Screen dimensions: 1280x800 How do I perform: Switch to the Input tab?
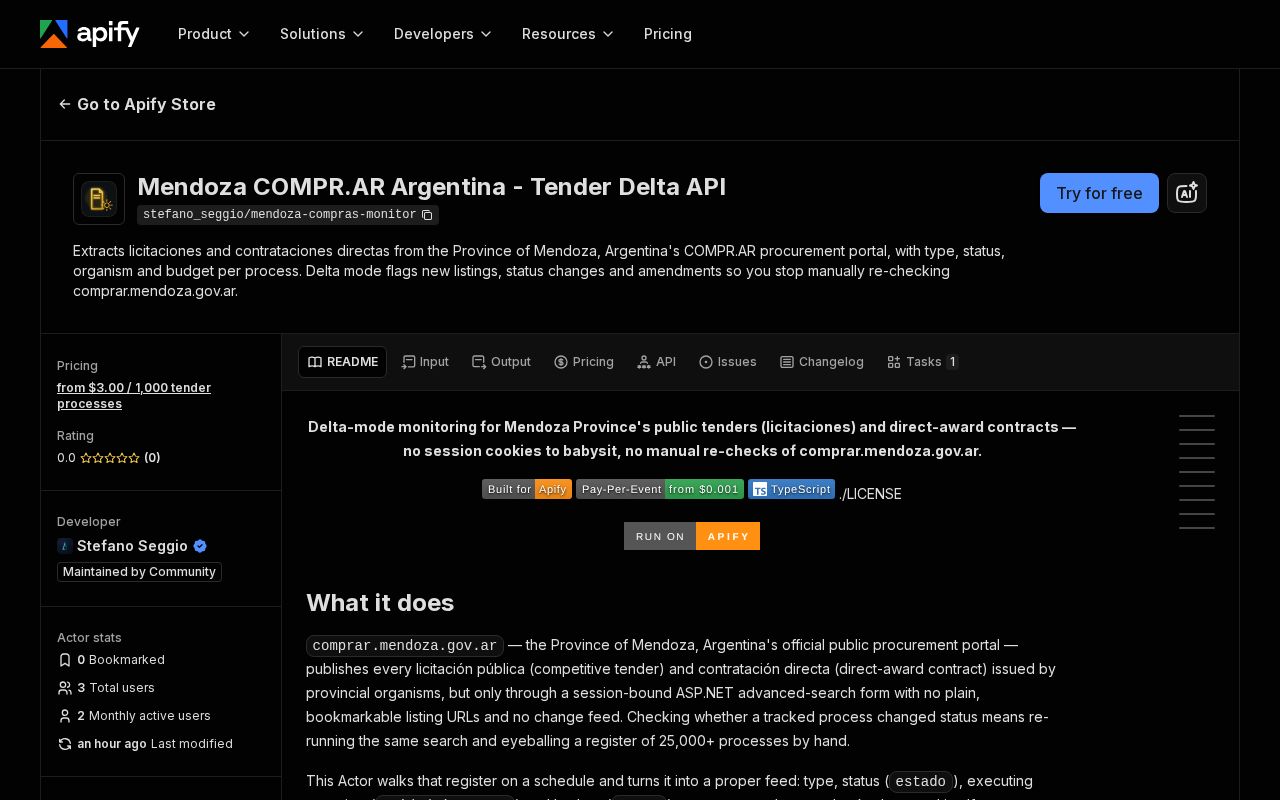point(425,362)
